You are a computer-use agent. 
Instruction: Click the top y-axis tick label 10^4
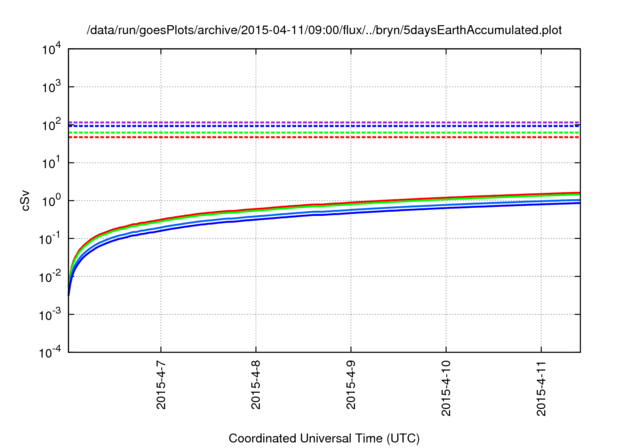(51, 49)
